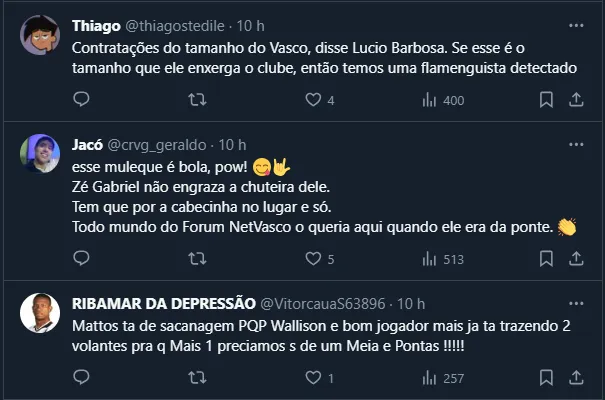Image resolution: width=605 pixels, height=400 pixels.
Task: Reply to RIBAMAR DA DEPRESSÃO's tweet
Action: point(82,378)
